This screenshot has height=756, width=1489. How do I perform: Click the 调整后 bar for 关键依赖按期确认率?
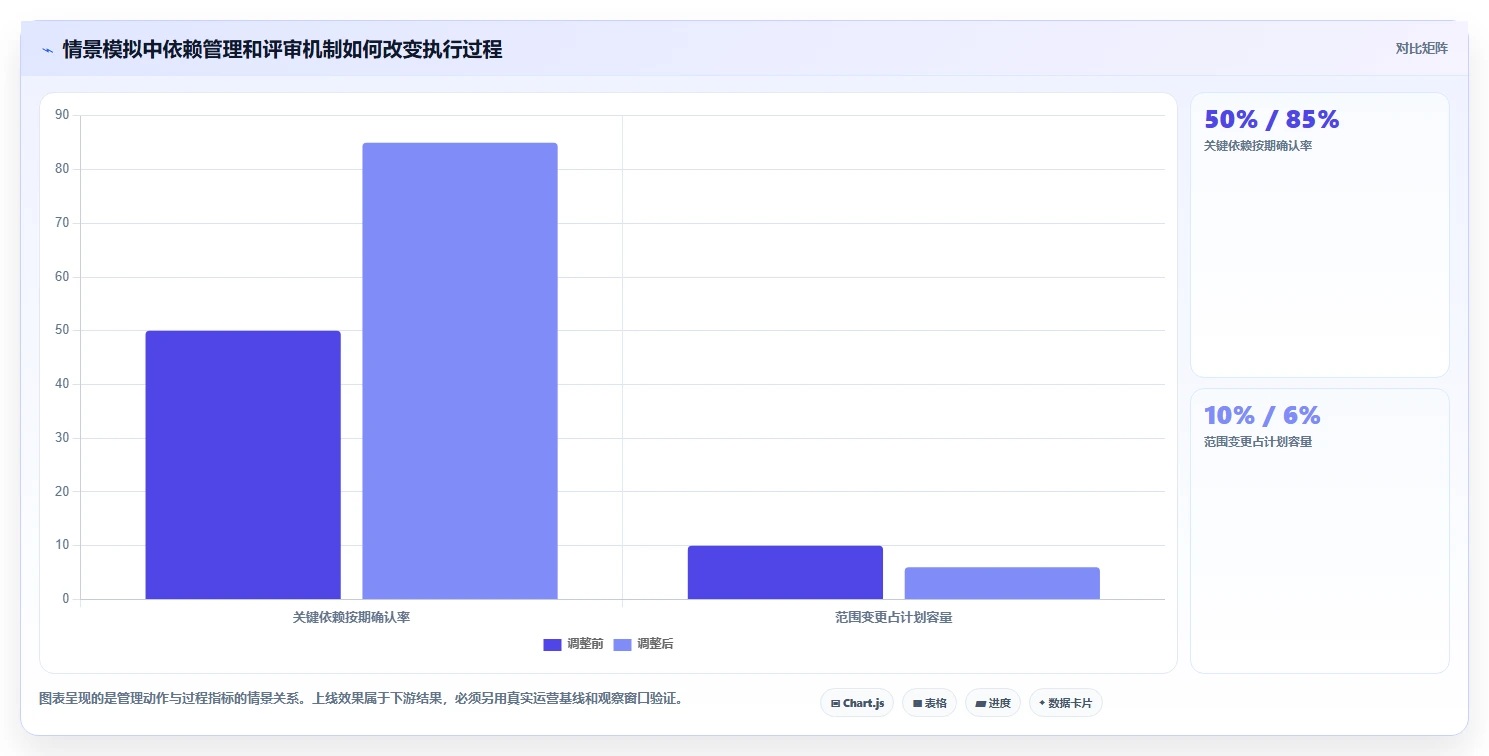[x=460, y=371]
